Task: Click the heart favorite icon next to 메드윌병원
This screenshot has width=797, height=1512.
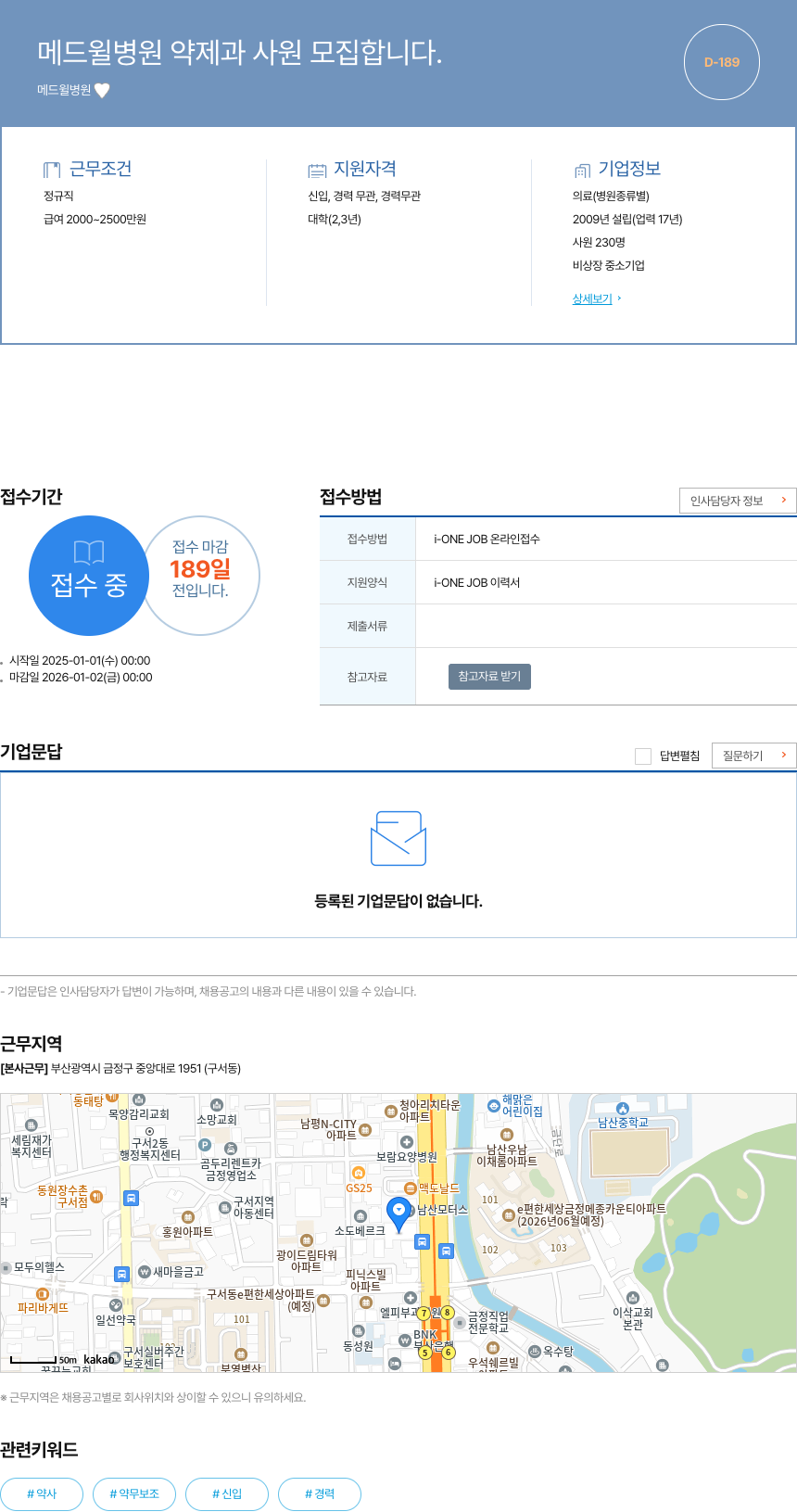Action: tap(102, 90)
